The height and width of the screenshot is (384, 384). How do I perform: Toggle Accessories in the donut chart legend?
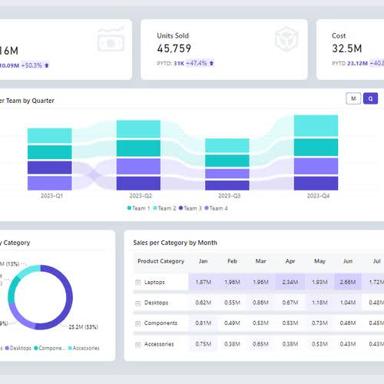pos(84,348)
